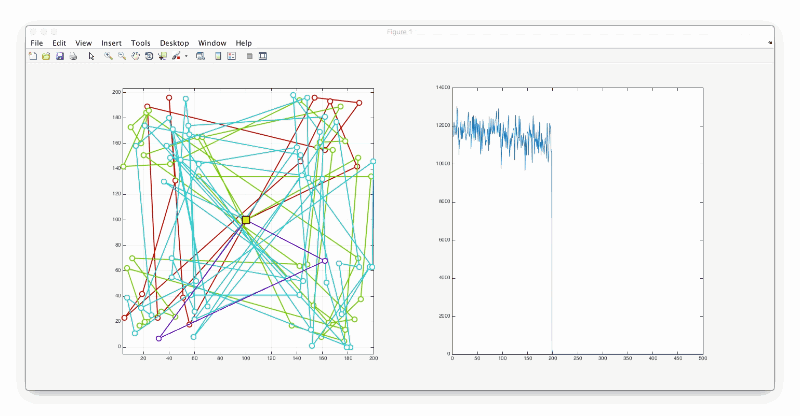The image size is (800, 416).
Task: Open the View menu
Action: tap(84, 43)
